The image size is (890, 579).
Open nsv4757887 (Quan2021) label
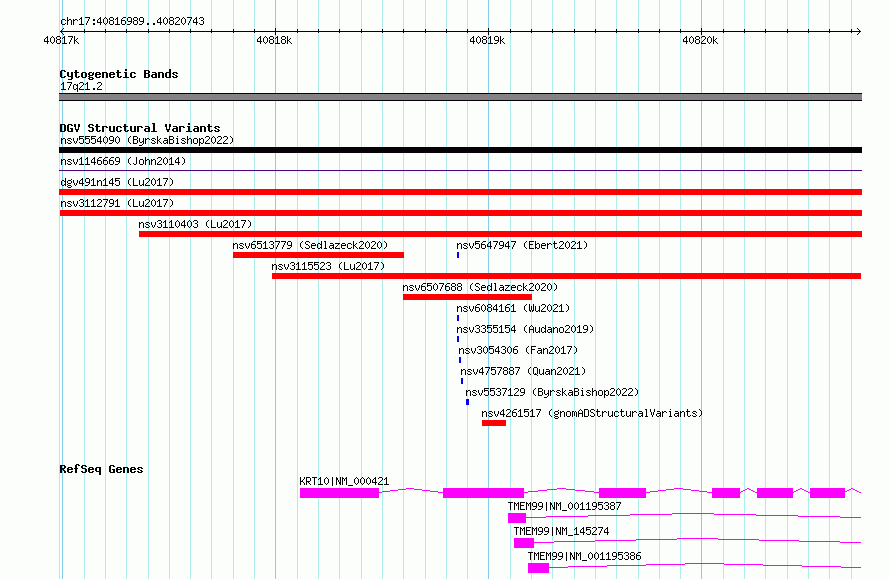(523, 371)
